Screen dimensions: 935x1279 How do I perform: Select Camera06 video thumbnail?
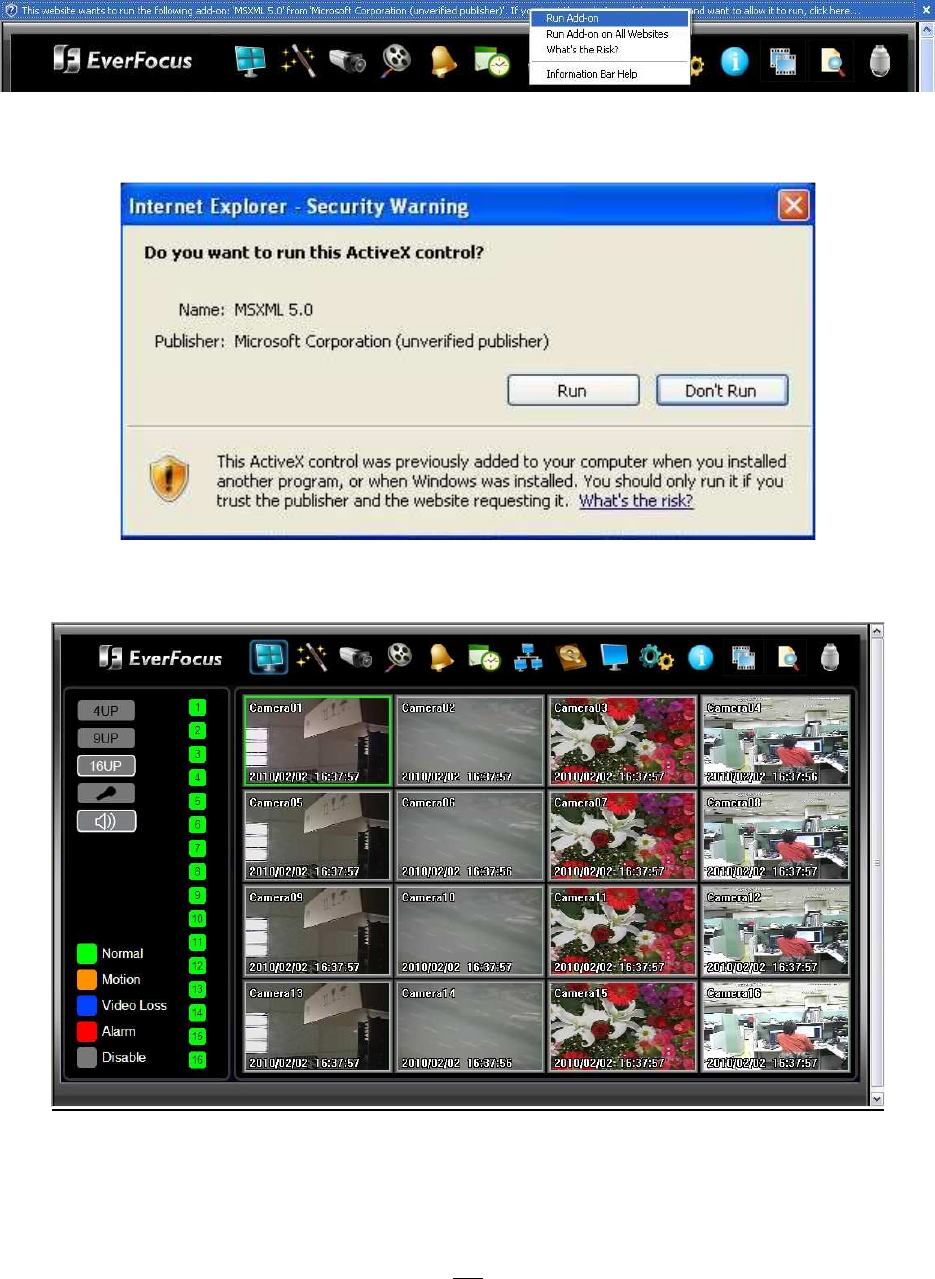(x=470, y=836)
